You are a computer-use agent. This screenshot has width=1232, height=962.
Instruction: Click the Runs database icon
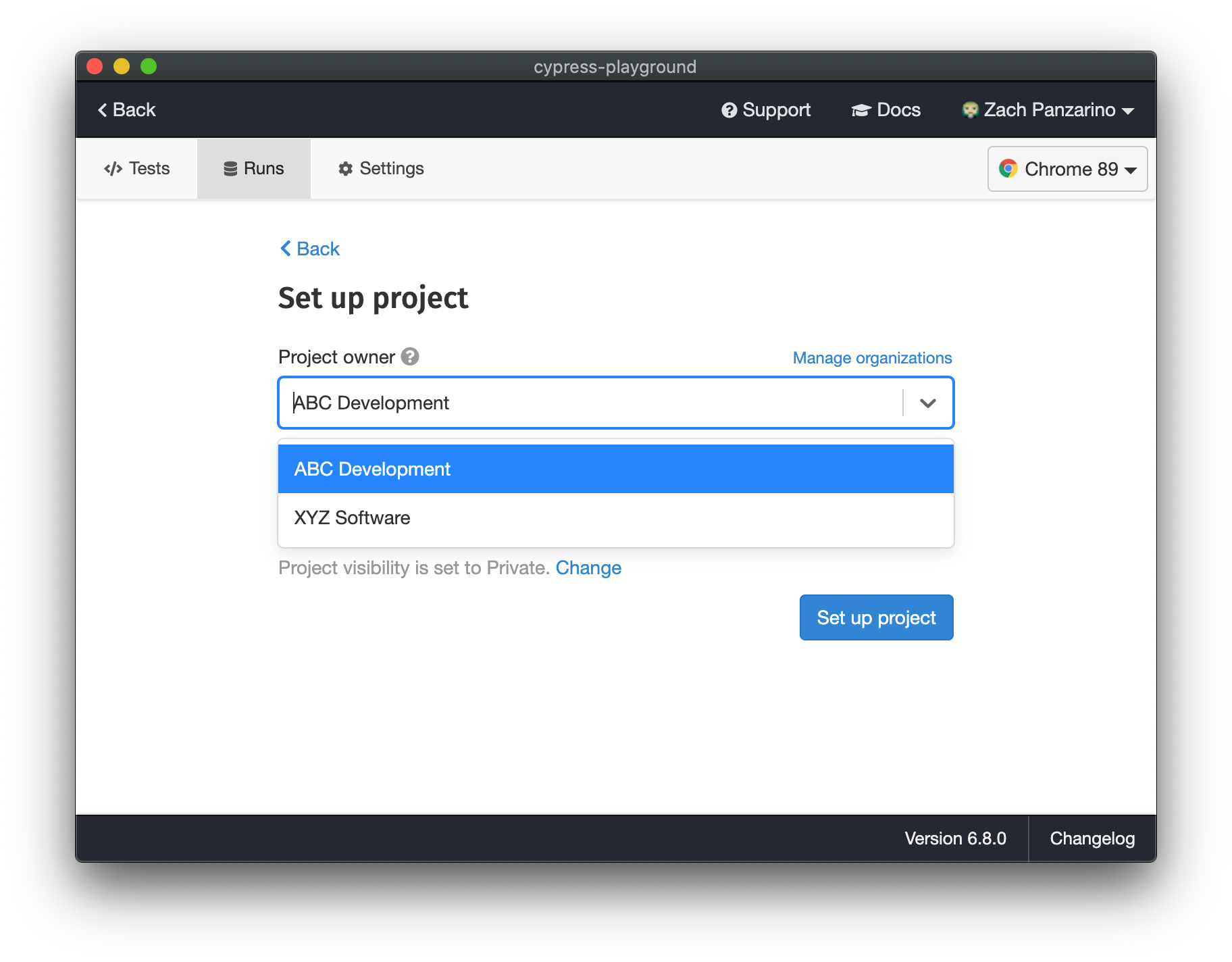[x=230, y=169]
